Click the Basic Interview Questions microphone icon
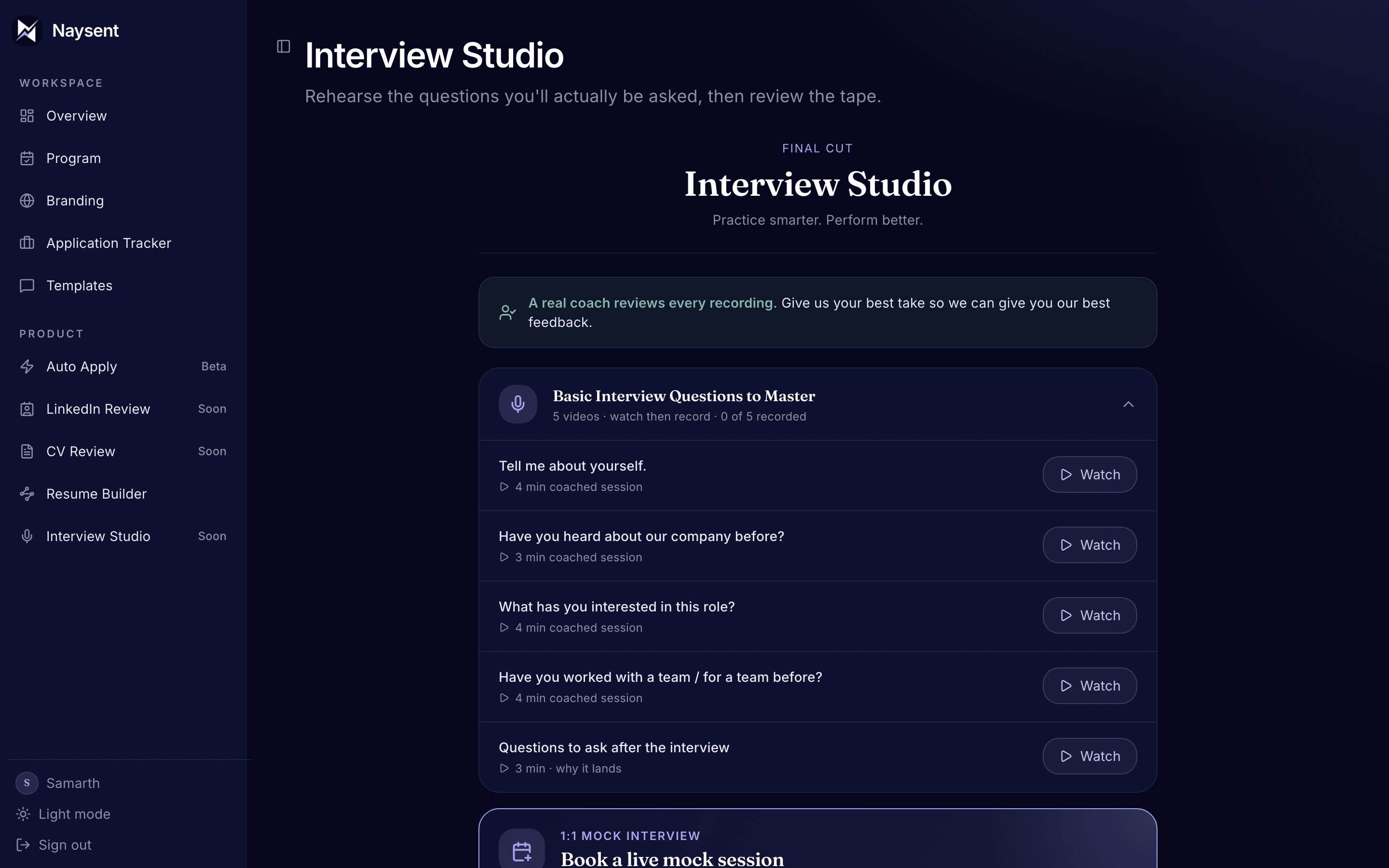This screenshot has height=868, width=1389. tap(517, 404)
